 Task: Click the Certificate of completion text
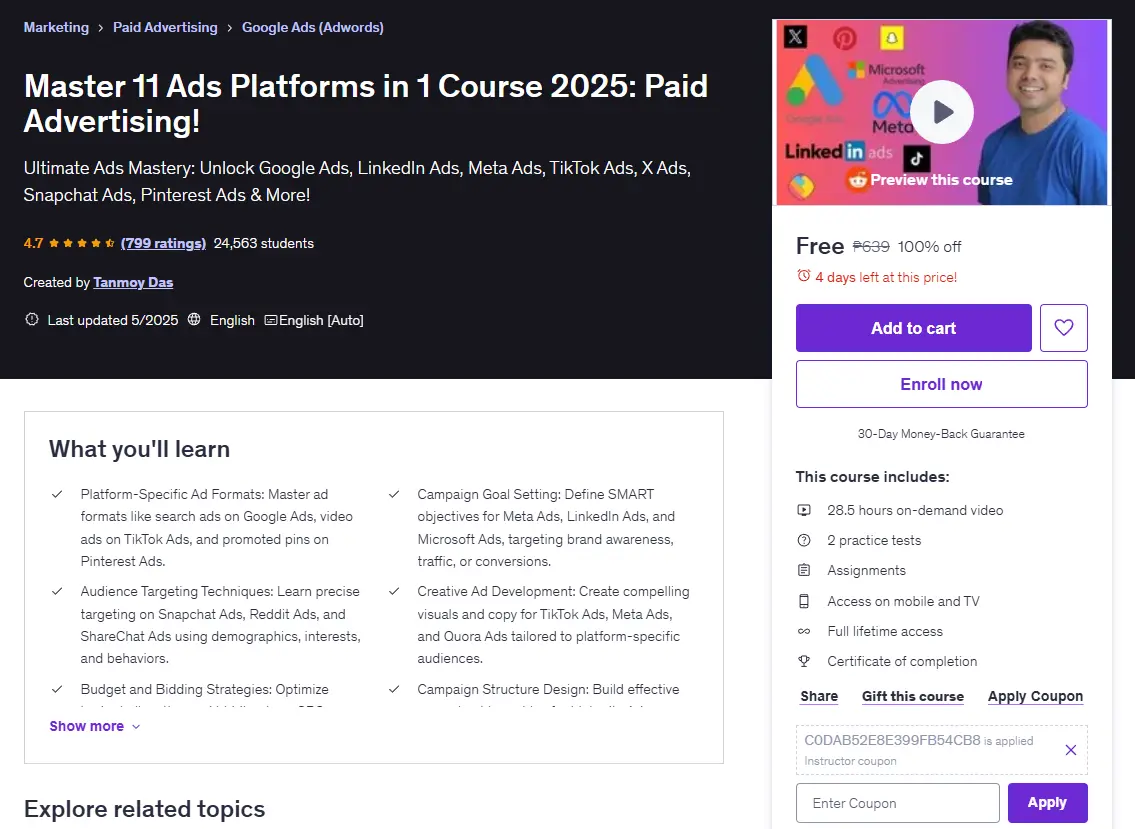902,661
